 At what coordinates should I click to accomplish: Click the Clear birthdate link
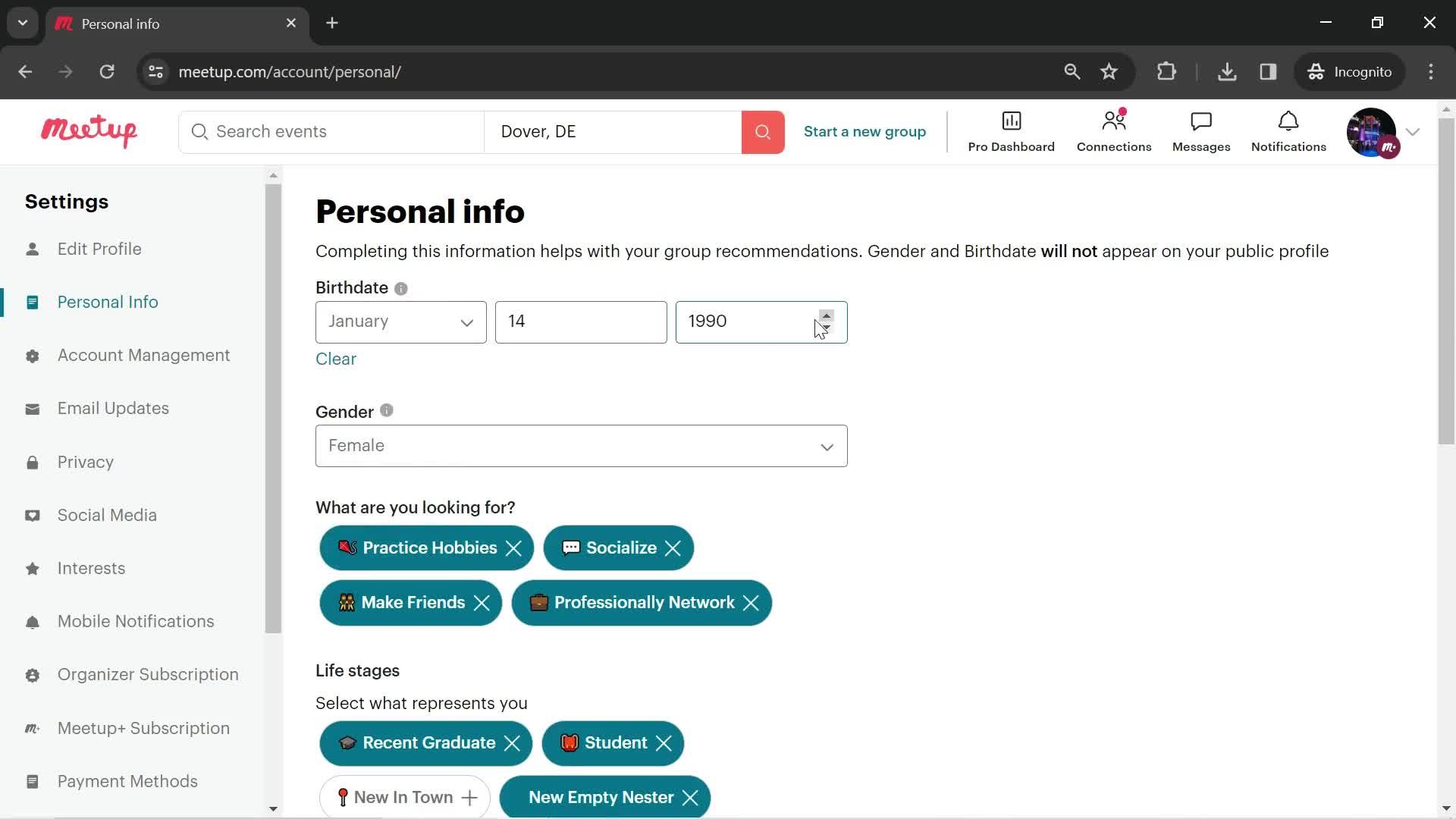[336, 358]
